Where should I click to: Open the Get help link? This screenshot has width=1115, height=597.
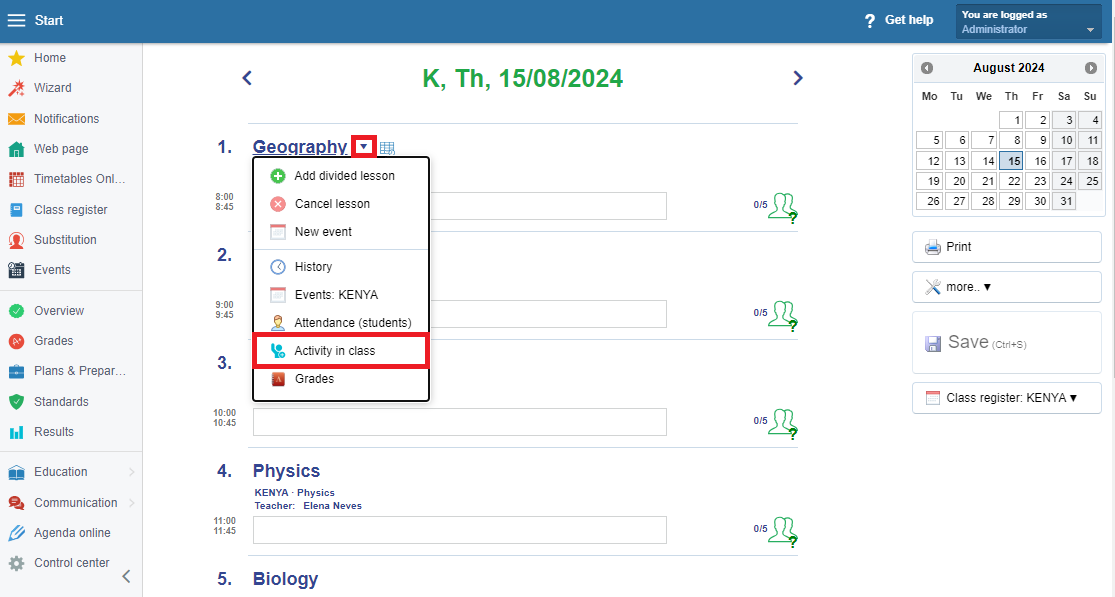898,20
